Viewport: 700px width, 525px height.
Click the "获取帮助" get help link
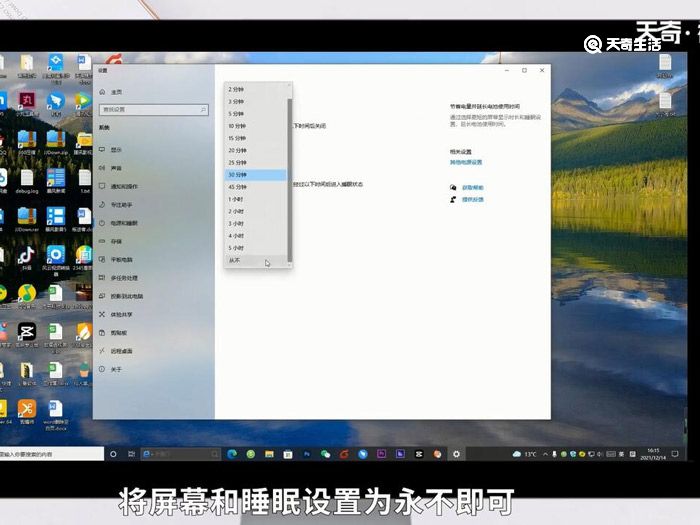click(472, 188)
